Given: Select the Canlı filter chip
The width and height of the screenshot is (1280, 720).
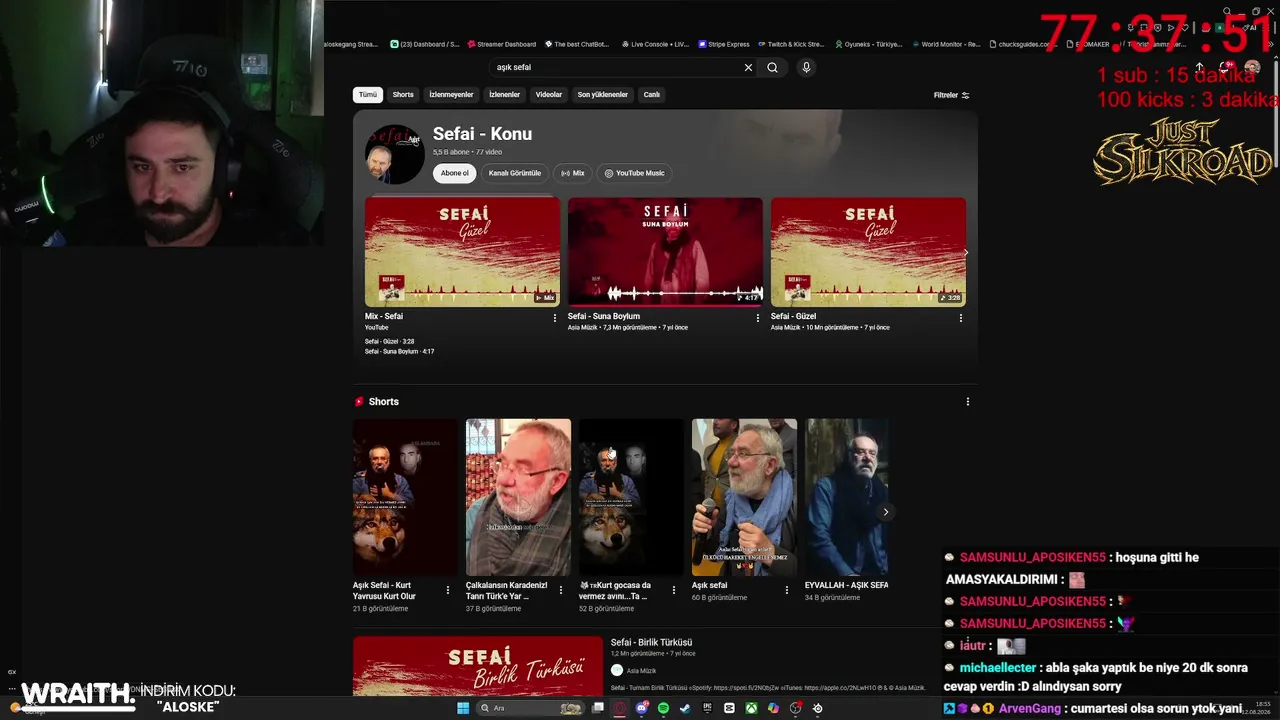Looking at the screenshot, I should tap(652, 95).
